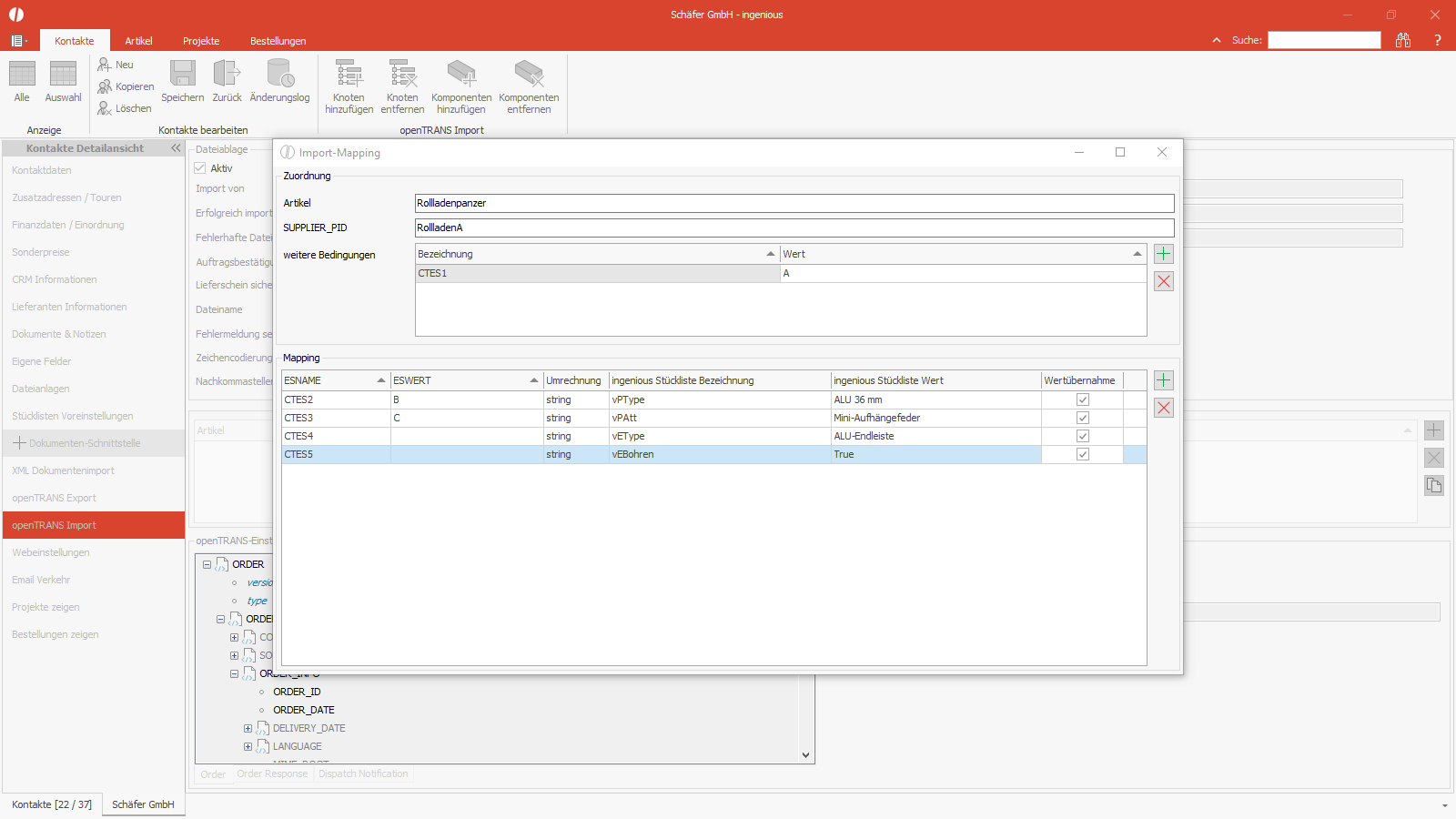
Task: Open help with the question mark
Action: pos(1438,40)
